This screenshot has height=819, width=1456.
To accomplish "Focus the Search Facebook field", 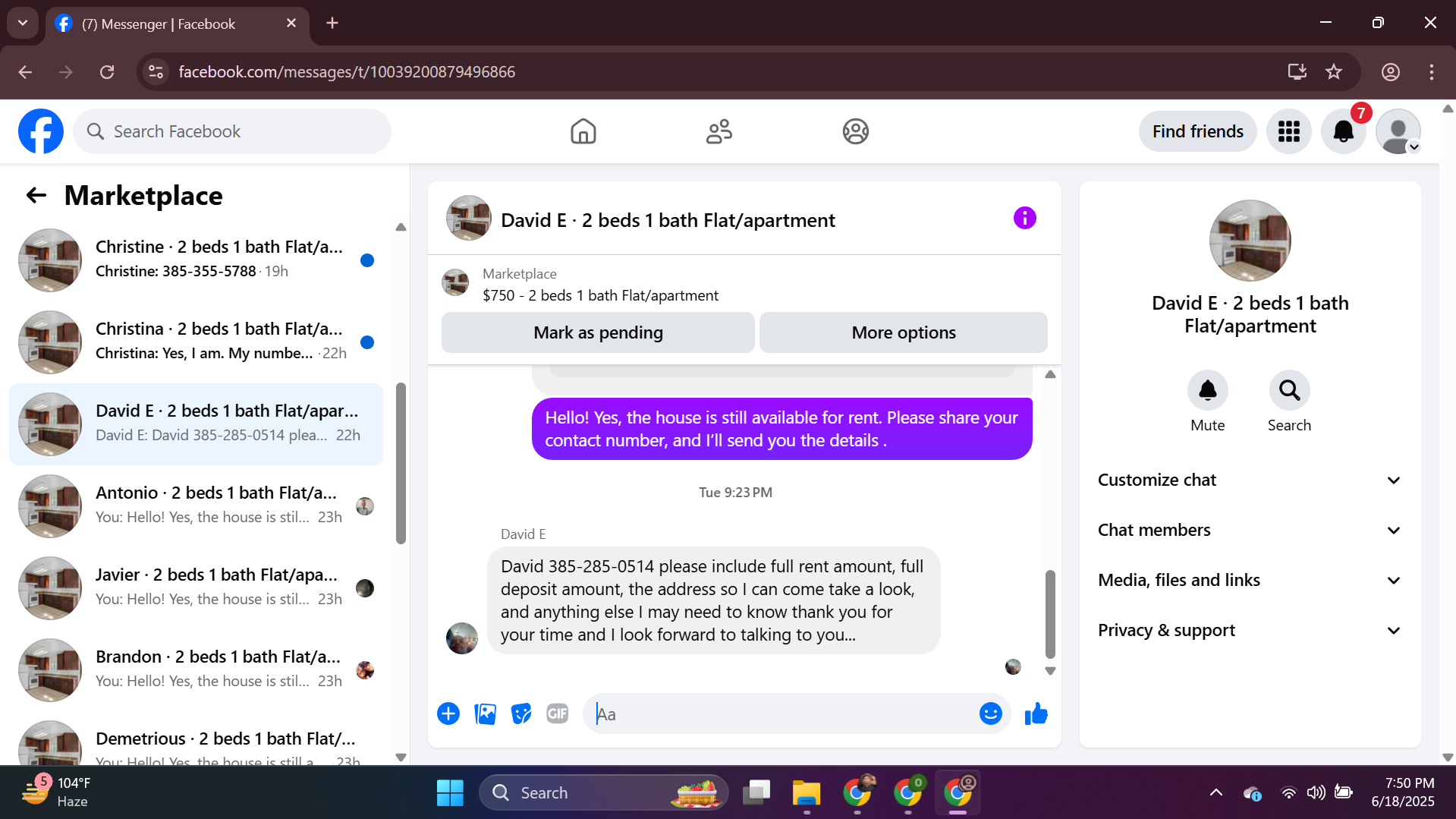I will pyautogui.click(x=232, y=131).
